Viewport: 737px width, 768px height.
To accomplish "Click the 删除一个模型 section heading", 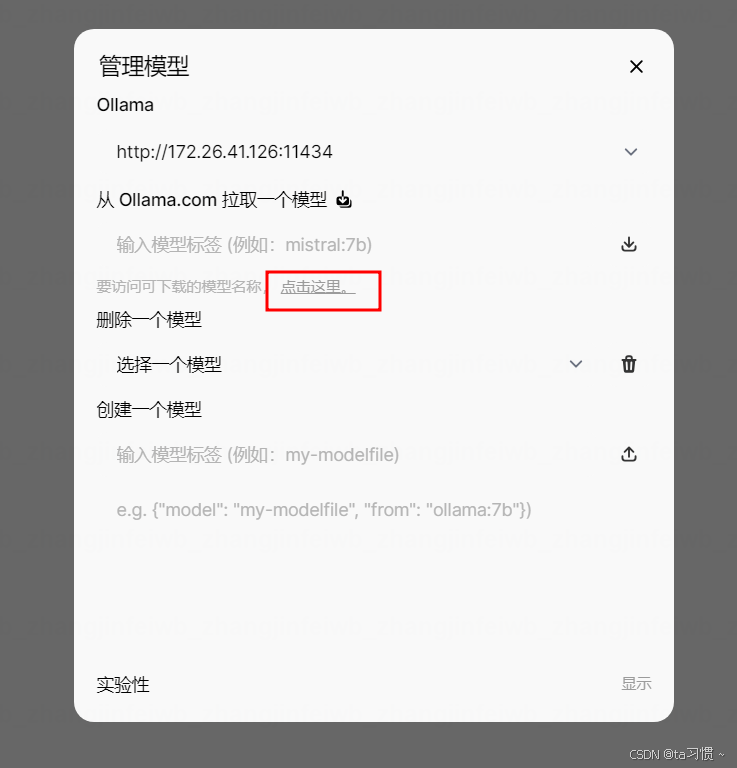I will tap(149, 320).
